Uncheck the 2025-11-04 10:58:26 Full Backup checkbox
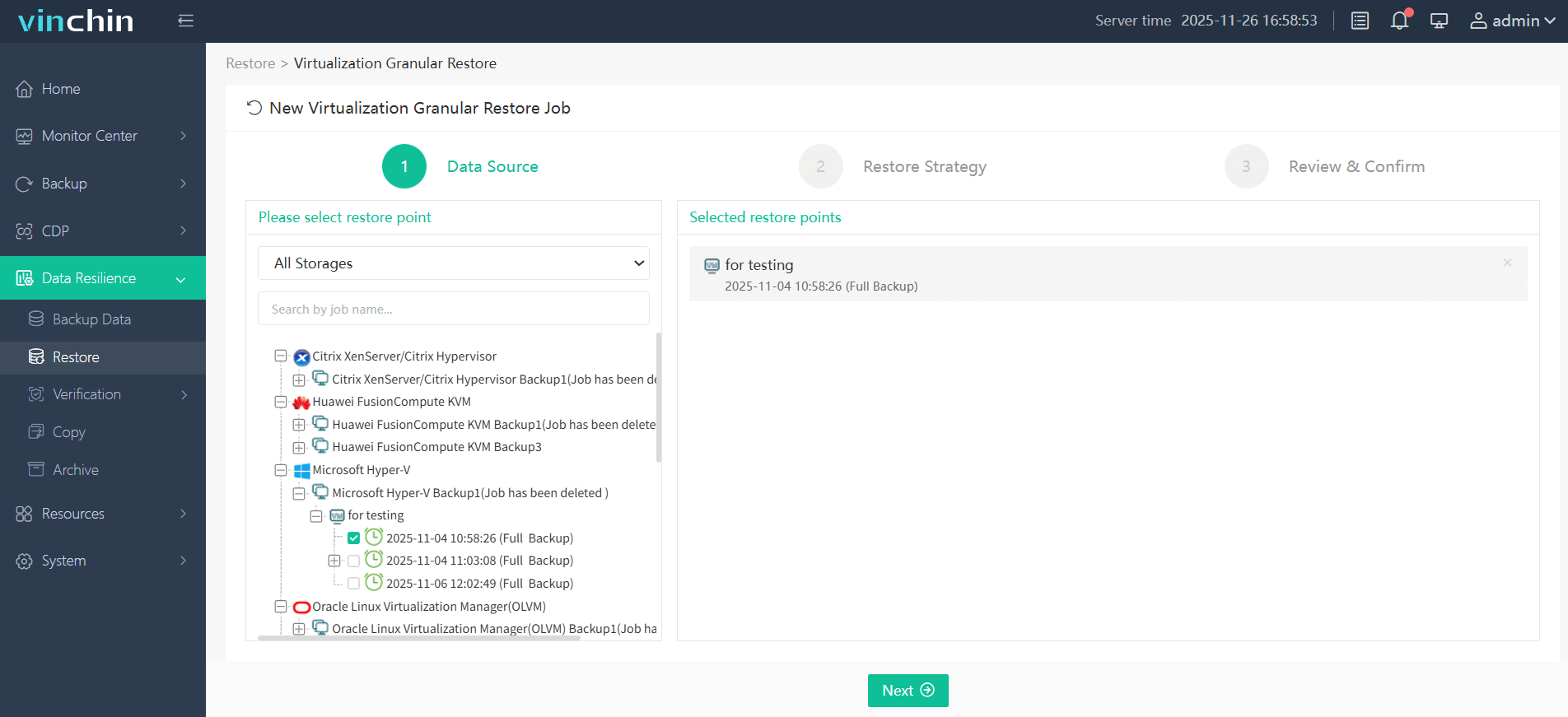The width and height of the screenshot is (1568, 717). (353, 538)
